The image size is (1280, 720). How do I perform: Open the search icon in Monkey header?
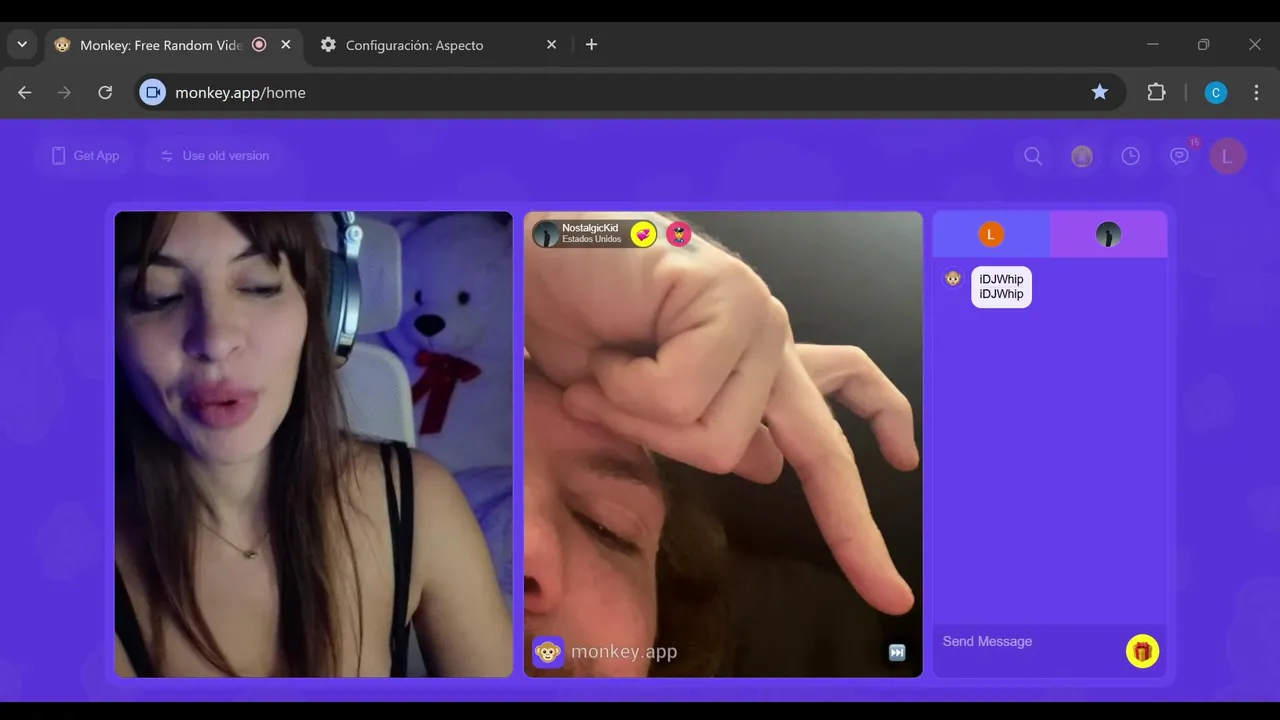pos(1033,156)
